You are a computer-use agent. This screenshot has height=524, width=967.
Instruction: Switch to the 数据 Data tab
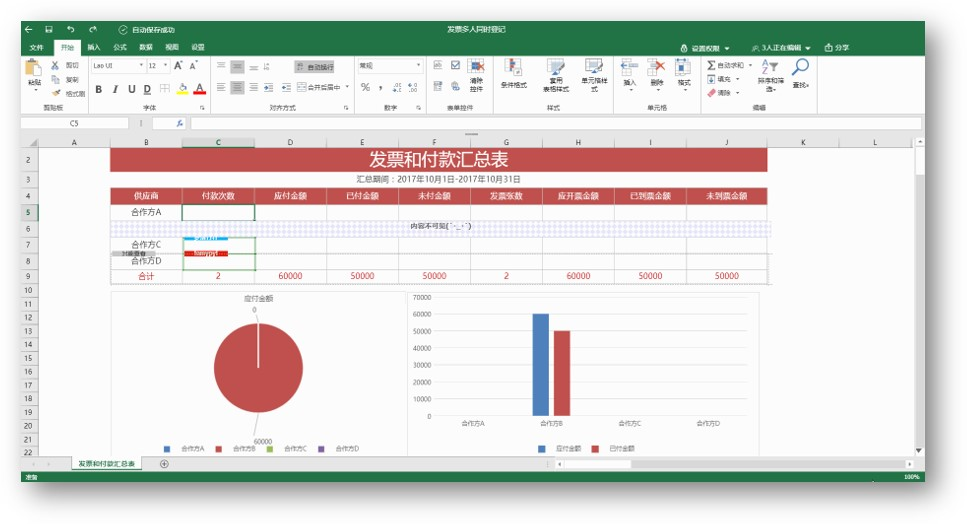[x=146, y=47]
